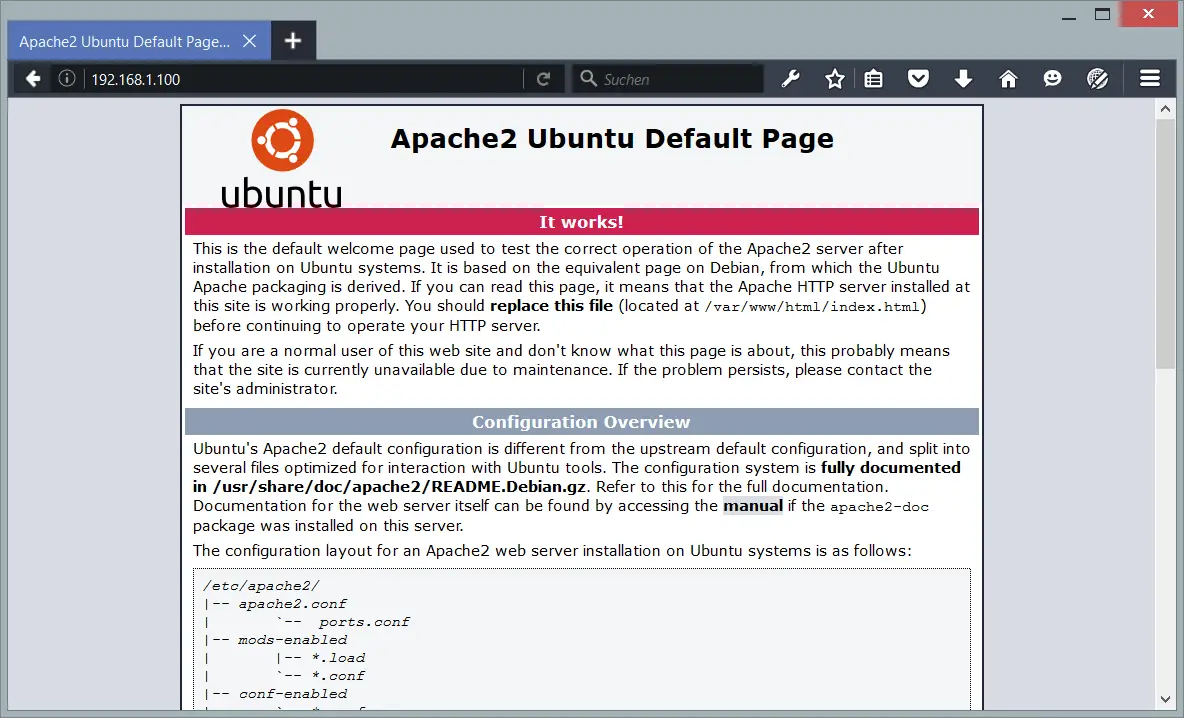The image size is (1184, 718).
Task: Save page to Pocket
Action: click(x=918, y=79)
